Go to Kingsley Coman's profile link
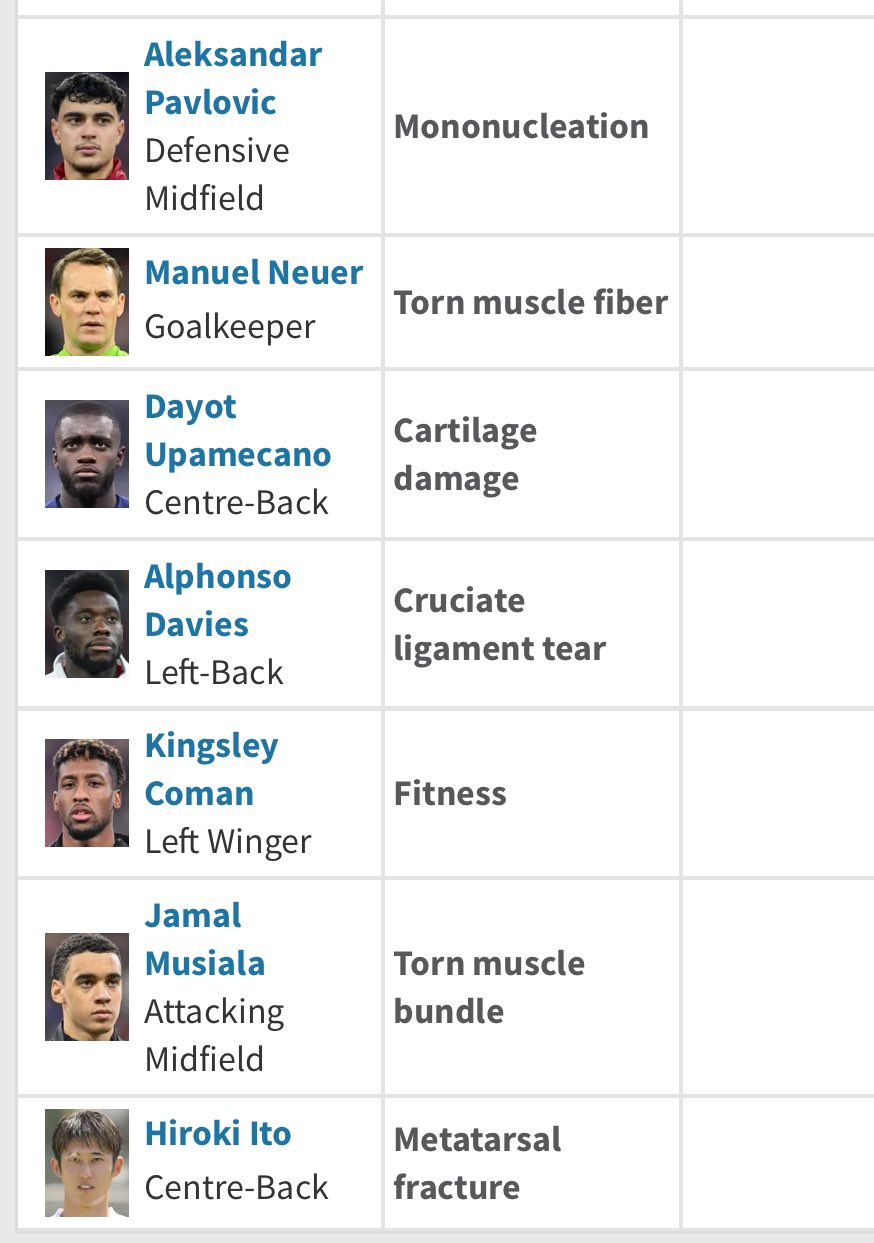 point(211,769)
